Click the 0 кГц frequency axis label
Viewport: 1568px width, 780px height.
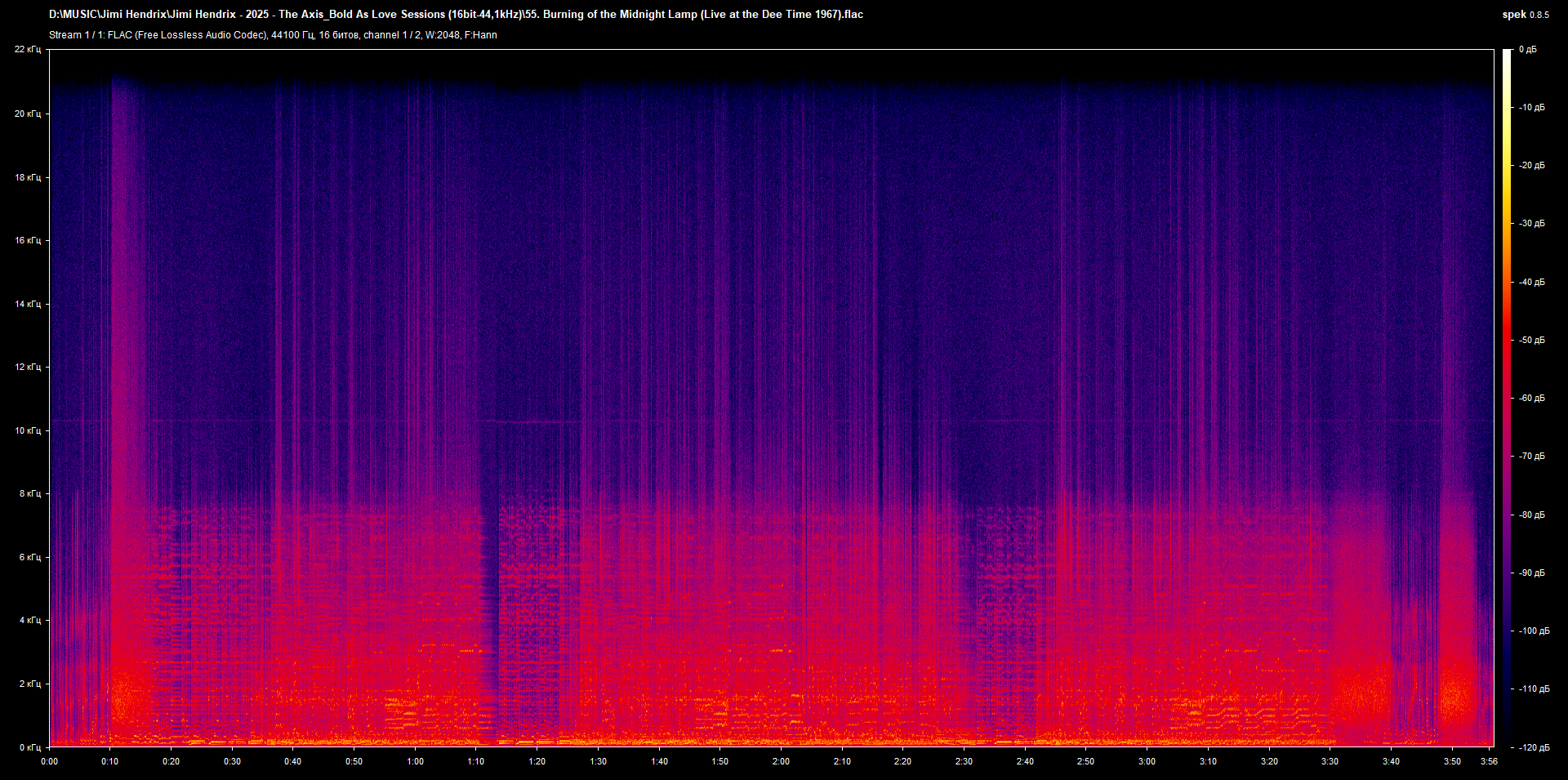tap(29, 747)
